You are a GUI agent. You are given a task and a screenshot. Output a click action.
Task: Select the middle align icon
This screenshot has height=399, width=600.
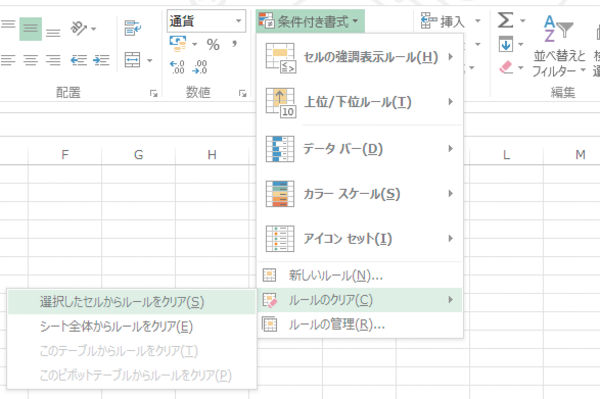coord(31,29)
